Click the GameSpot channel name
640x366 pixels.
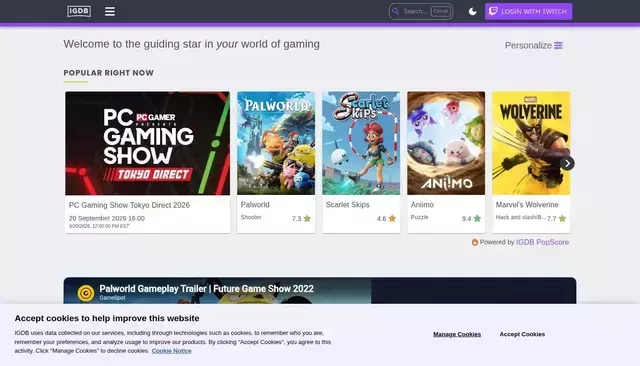point(112,298)
